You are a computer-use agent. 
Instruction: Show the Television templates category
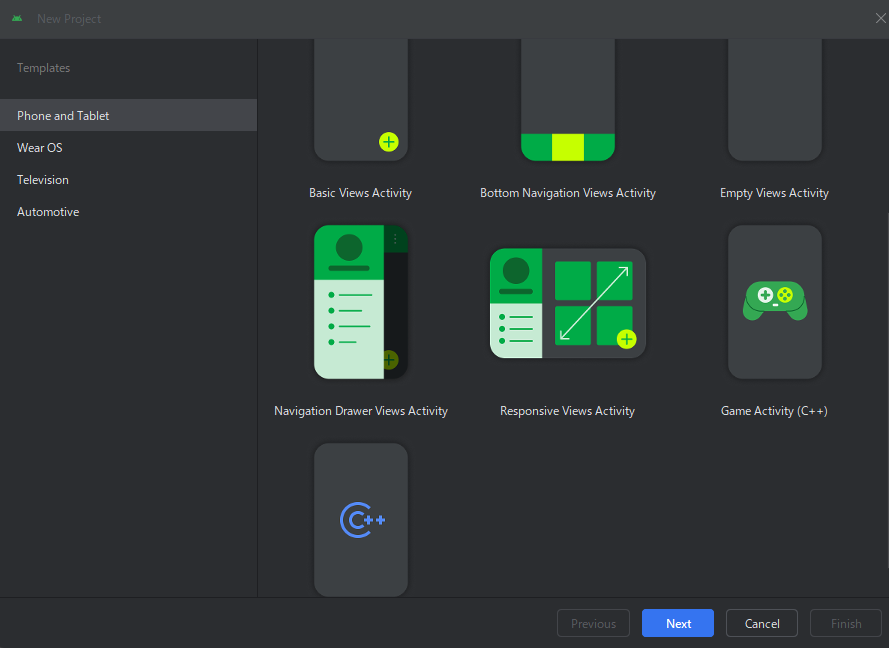[x=129, y=180]
